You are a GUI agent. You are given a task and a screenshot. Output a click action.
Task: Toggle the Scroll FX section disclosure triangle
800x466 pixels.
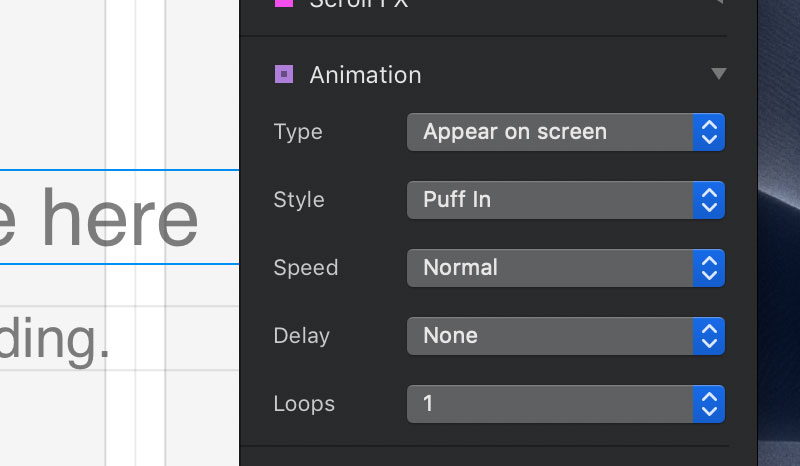(x=718, y=3)
